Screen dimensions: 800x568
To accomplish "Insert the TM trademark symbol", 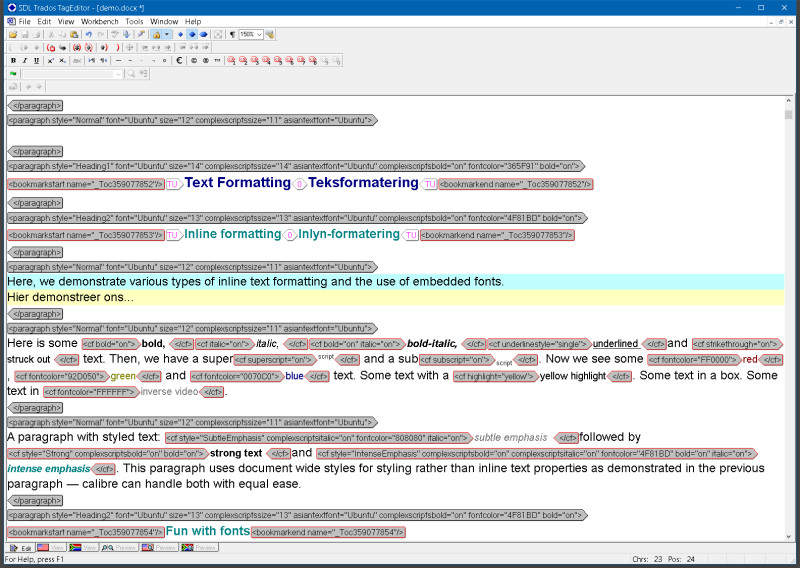I will click(217, 61).
